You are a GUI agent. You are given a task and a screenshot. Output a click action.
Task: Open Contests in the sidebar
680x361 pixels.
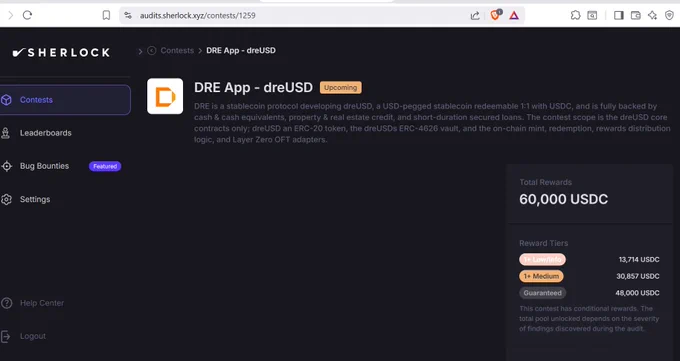click(65, 100)
